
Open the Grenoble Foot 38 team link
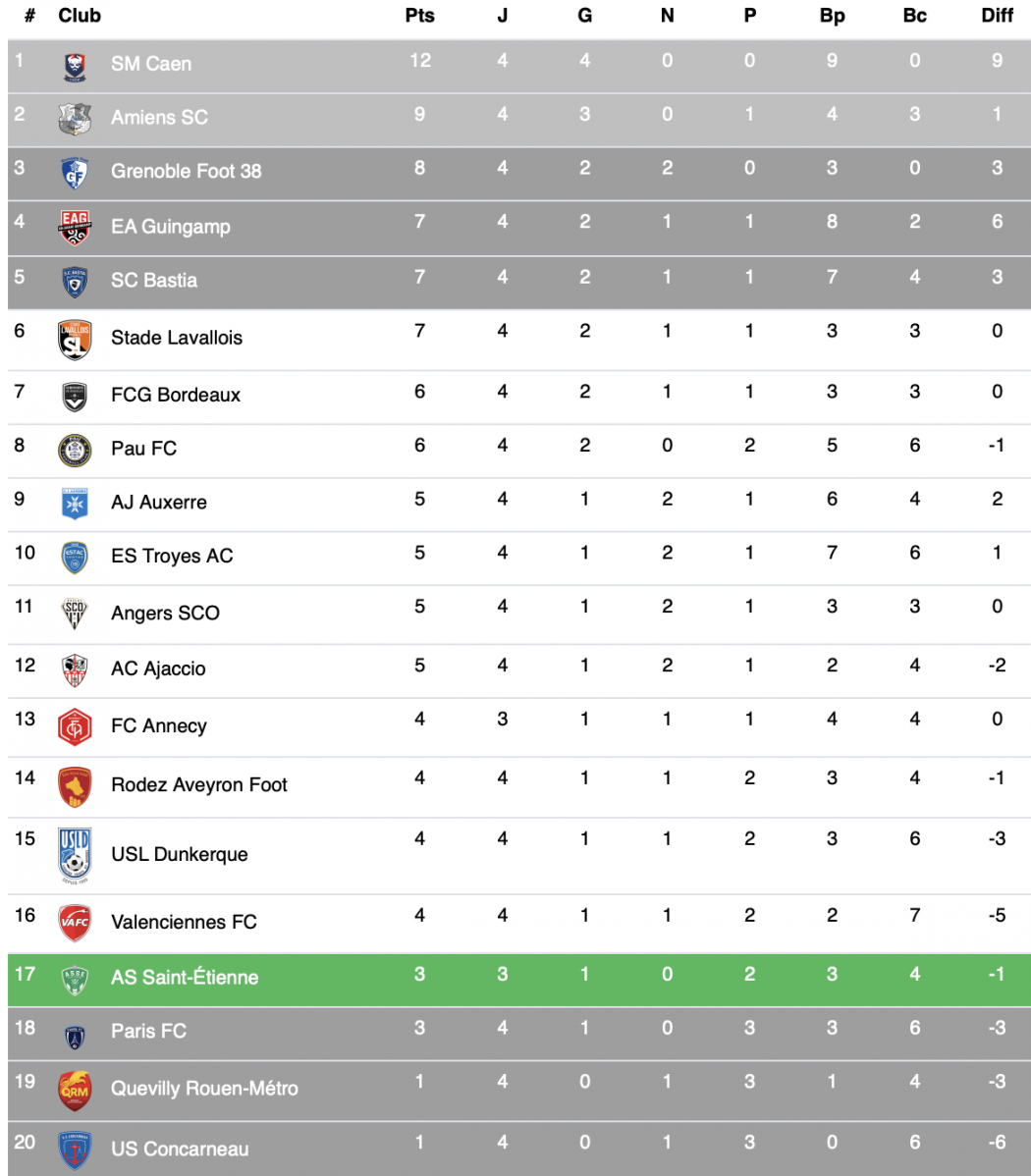(x=187, y=171)
